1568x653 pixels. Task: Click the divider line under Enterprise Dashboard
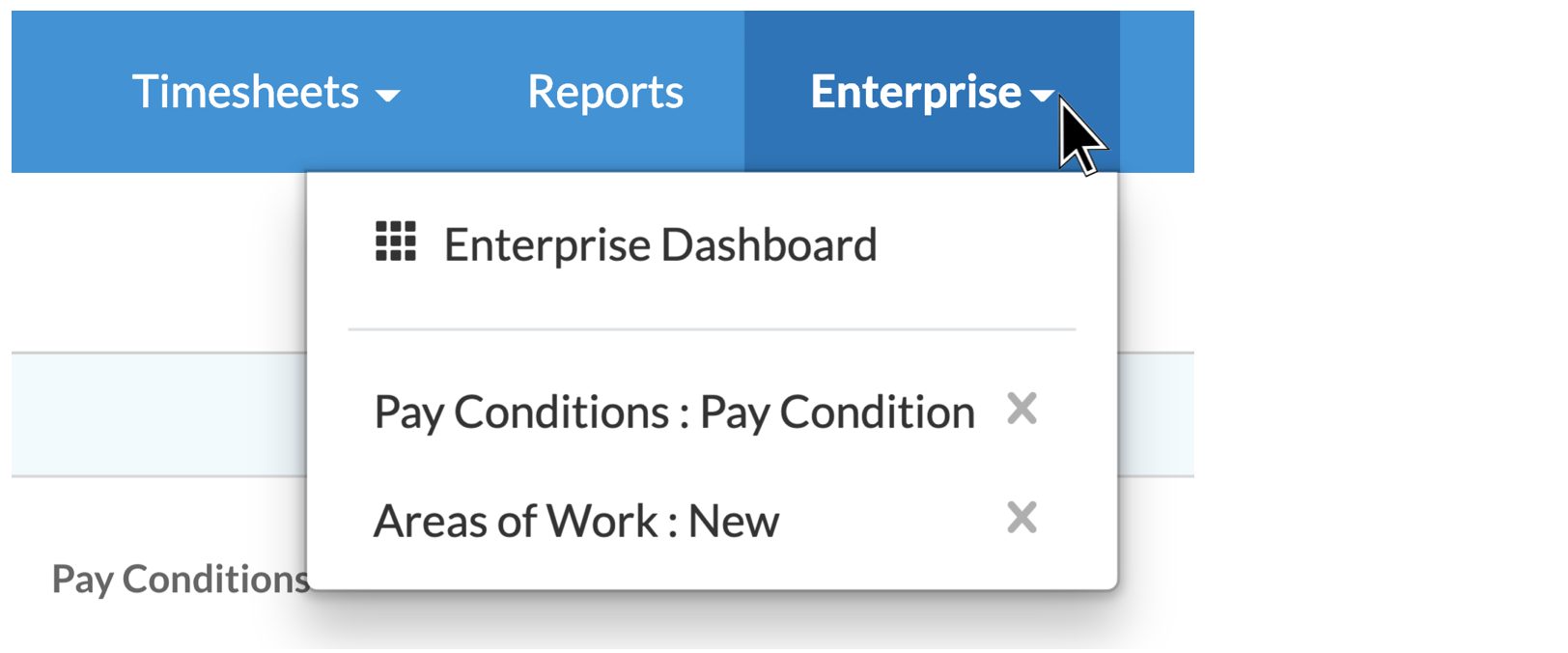tap(712, 327)
